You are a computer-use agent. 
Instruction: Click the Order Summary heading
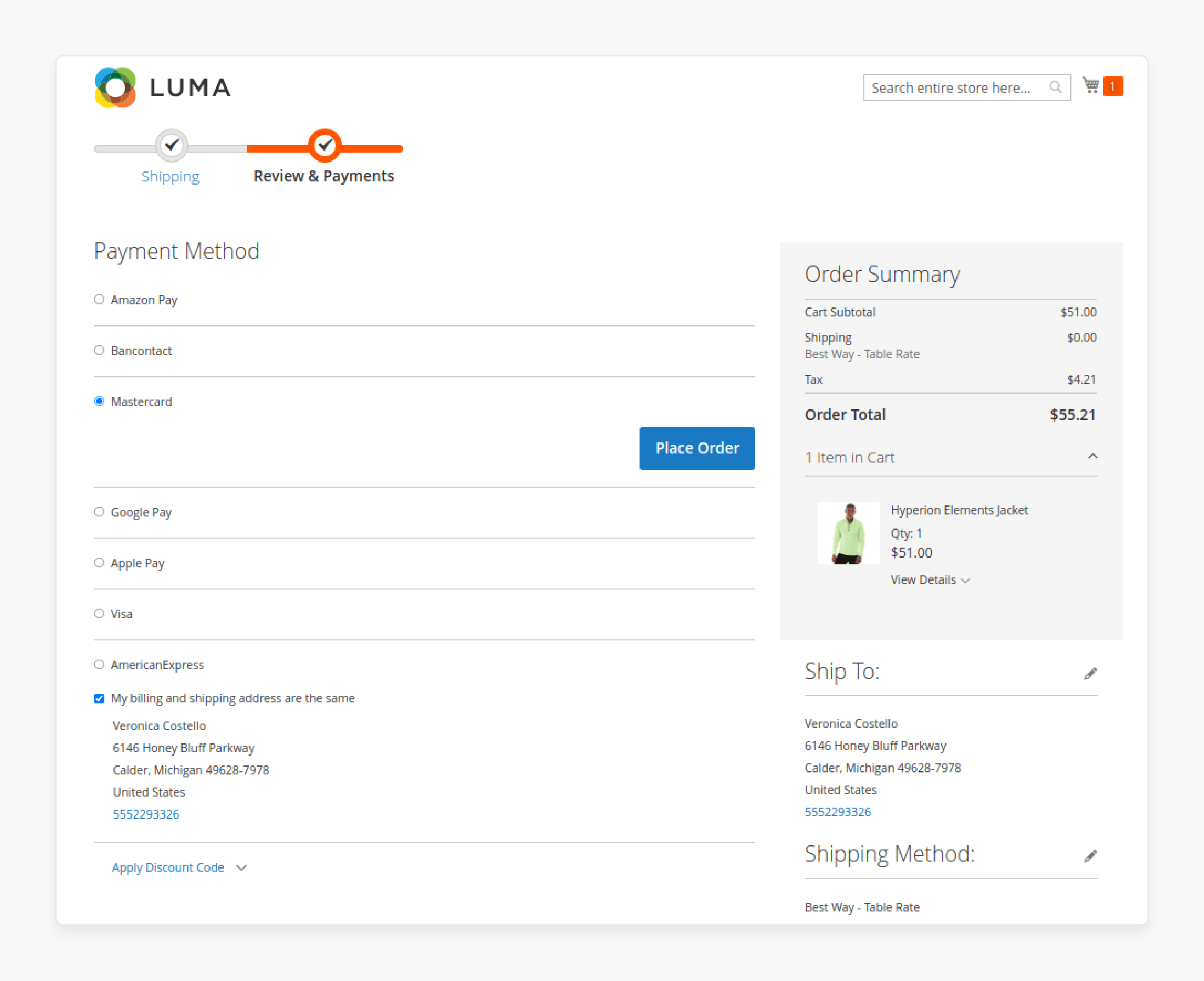(882, 275)
